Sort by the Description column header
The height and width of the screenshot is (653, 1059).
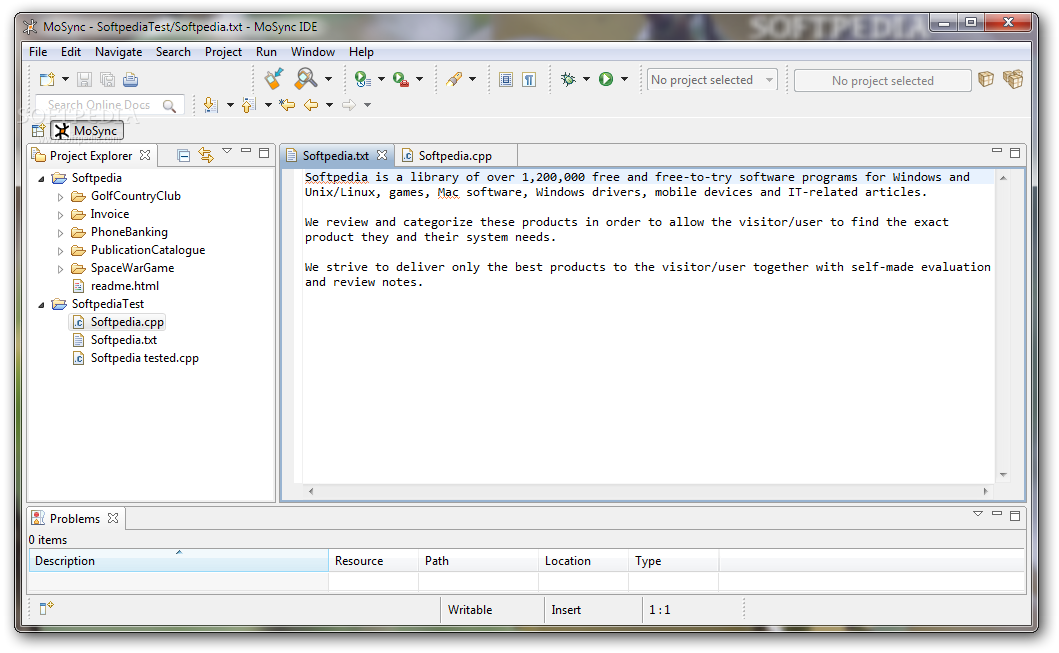click(178, 560)
